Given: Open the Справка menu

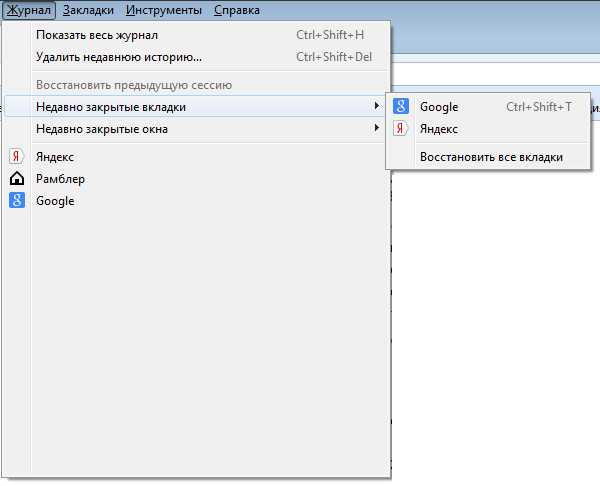Looking at the screenshot, I should (237, 10).
